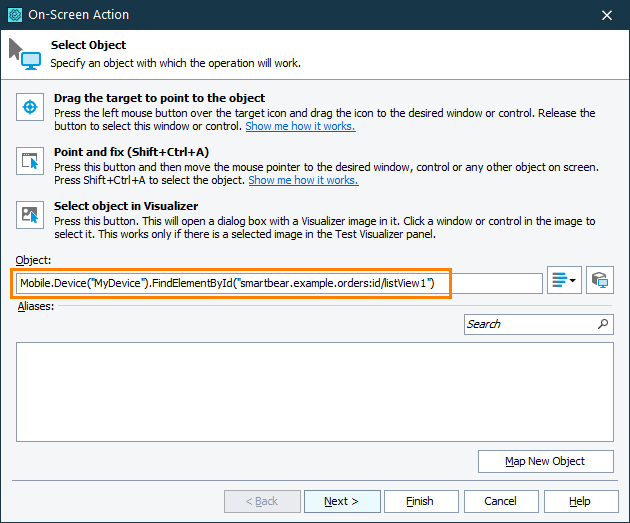Open the dropdown button beside the Object field
This screenshot has height=523, width=630.
[x=565, y=282]
